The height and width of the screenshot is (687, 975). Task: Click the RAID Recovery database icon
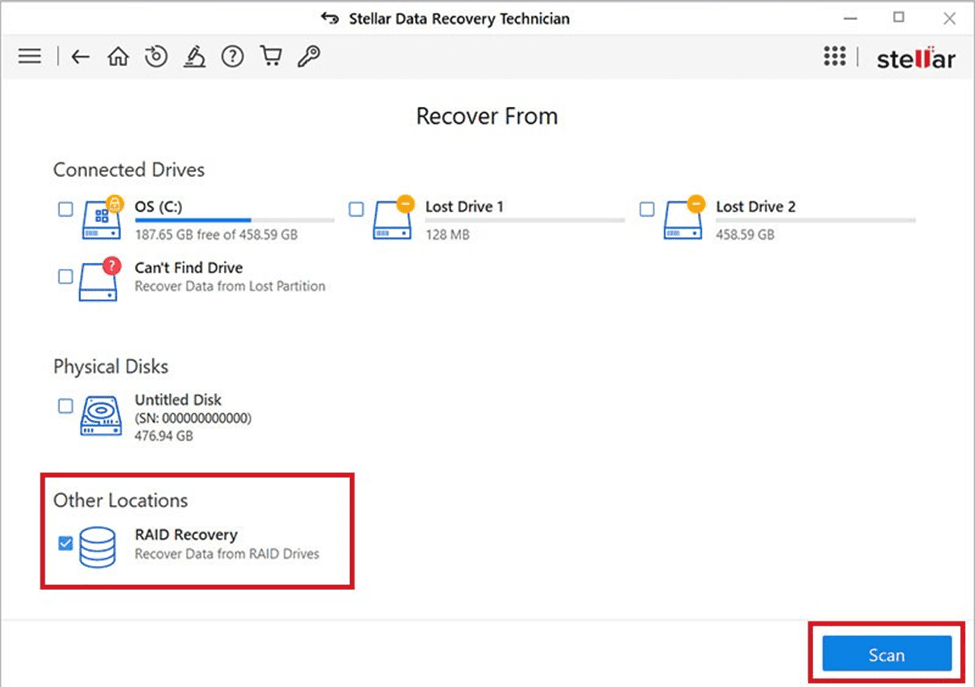98,547
